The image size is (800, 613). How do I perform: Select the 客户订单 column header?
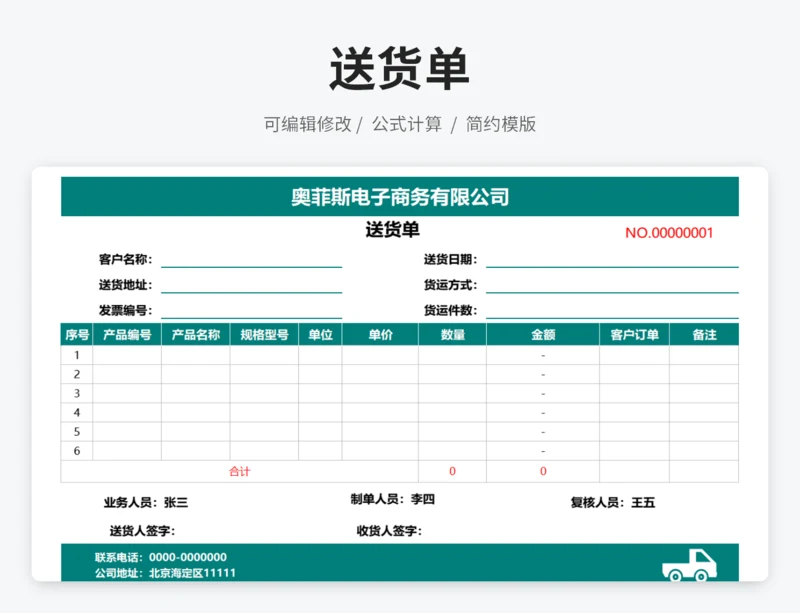634,335
